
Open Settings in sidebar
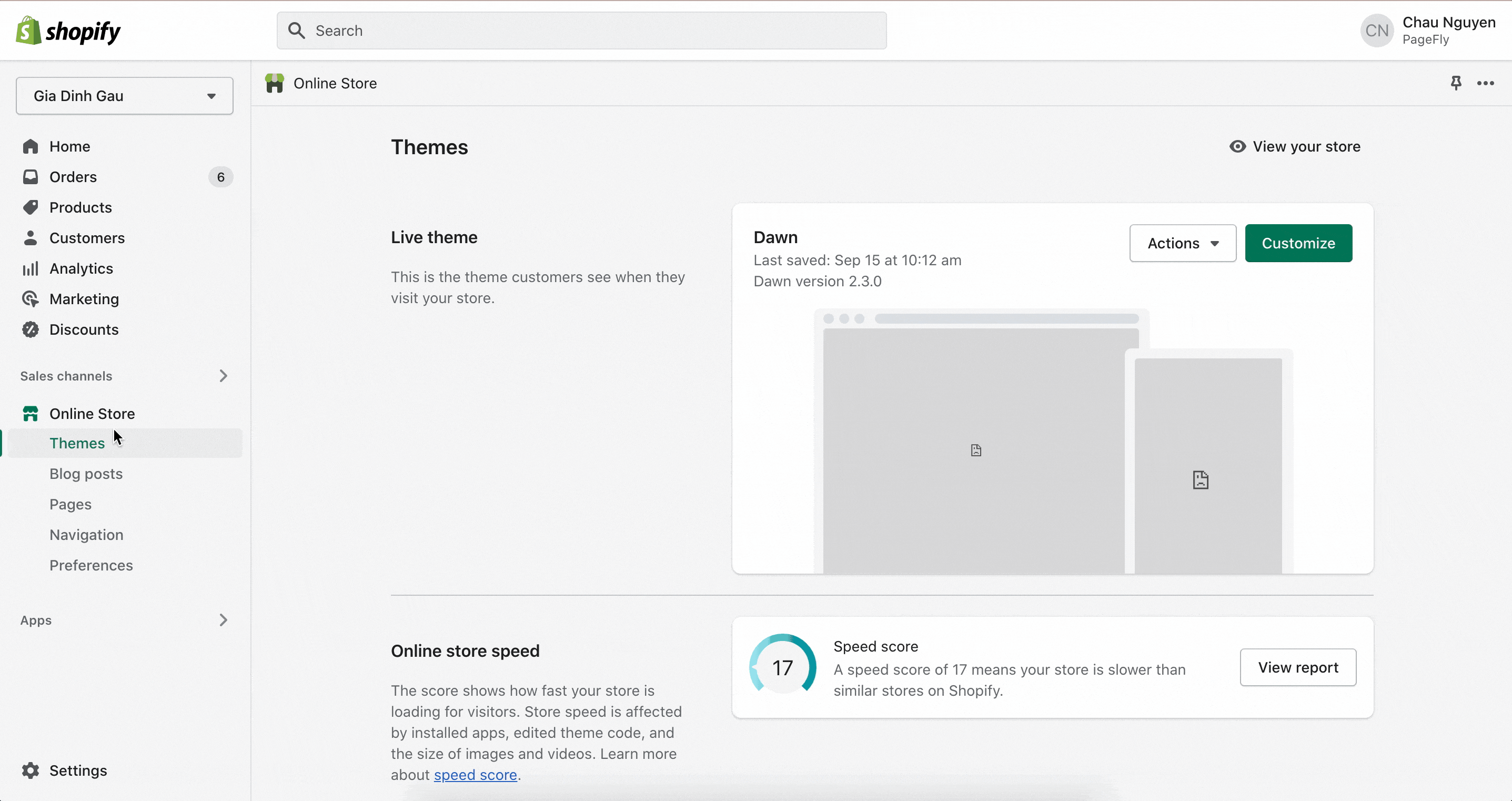pos(78,770)
